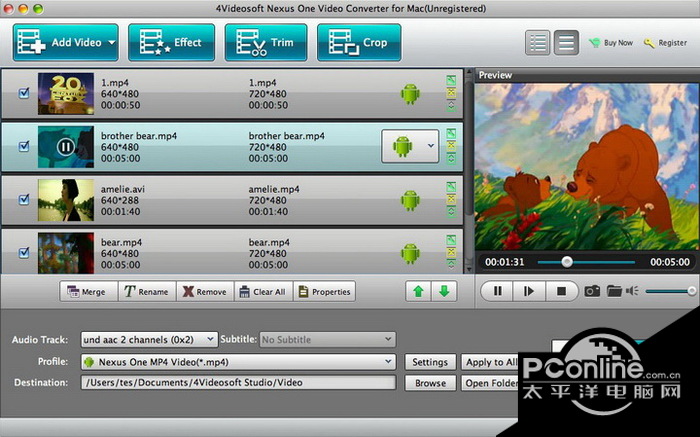Move selected item down with green arrow
Screen dimensions: 700x437
point(444,291)
